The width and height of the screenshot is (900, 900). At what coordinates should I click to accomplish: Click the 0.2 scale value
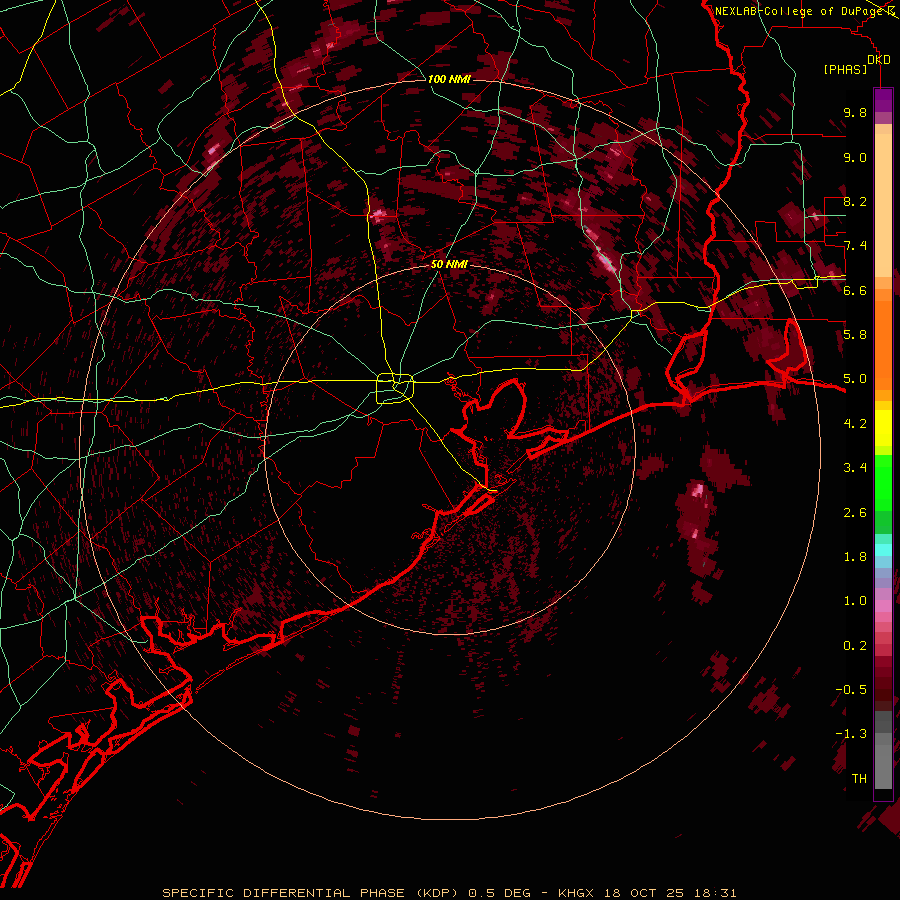click(855, 646)
